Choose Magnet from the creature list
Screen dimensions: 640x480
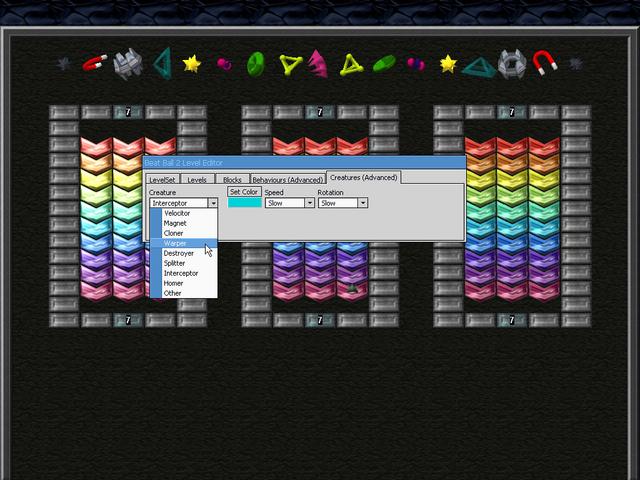[184, 223]
